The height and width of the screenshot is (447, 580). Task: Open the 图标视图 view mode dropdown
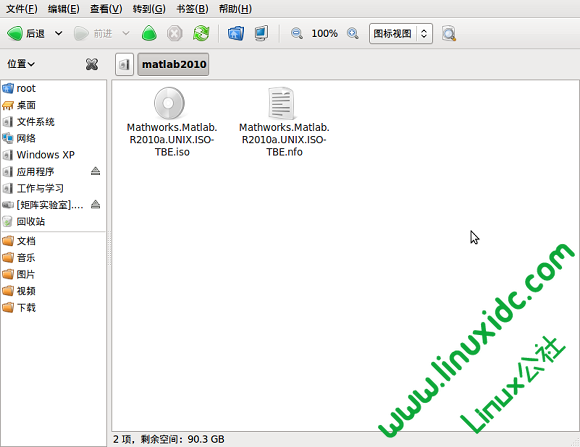(401, 34)
